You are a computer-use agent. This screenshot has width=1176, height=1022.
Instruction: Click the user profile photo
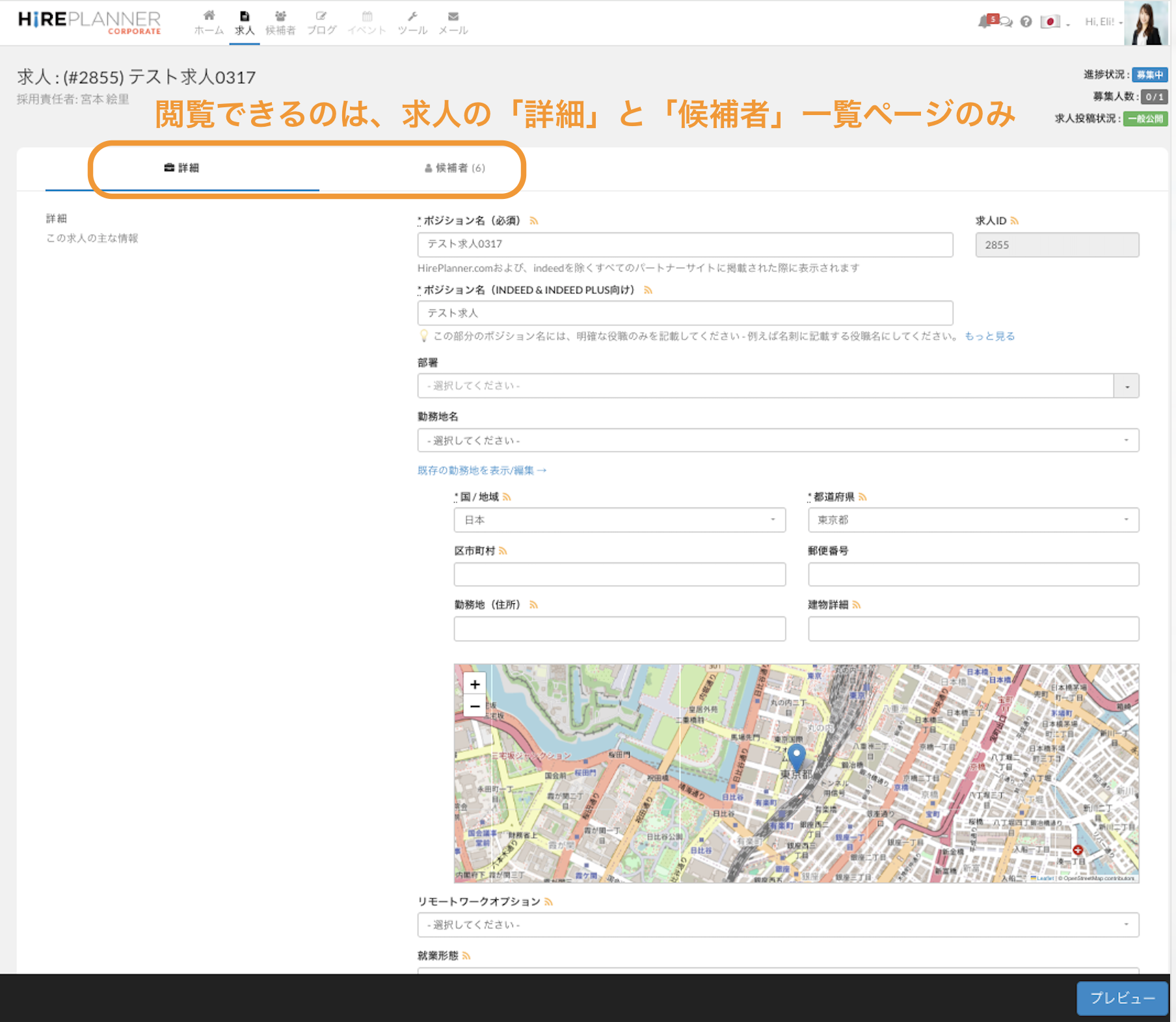click(x=1146, y=23)
